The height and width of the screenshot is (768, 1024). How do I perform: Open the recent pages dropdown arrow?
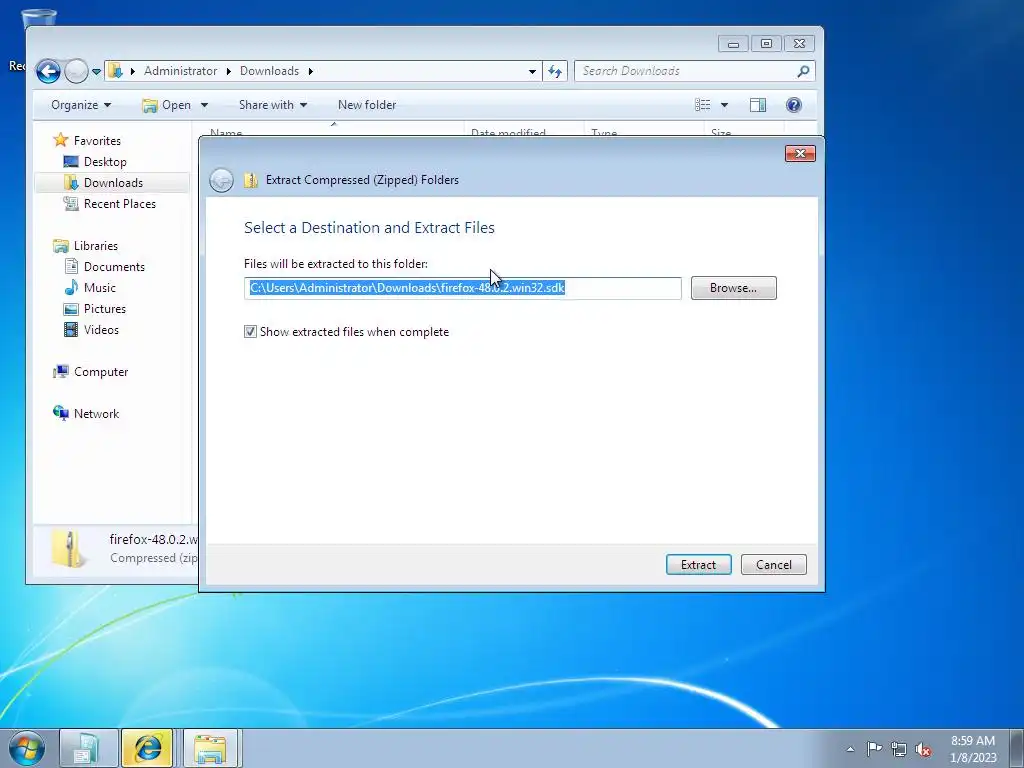(x=97, y=71)
